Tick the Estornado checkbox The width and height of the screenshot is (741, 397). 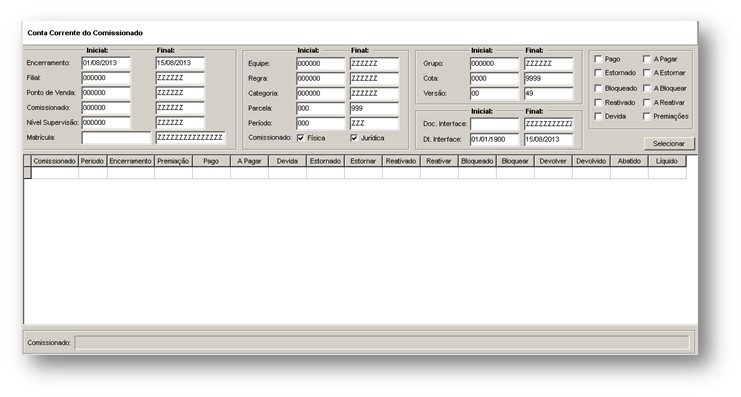(x=598, y=73)
